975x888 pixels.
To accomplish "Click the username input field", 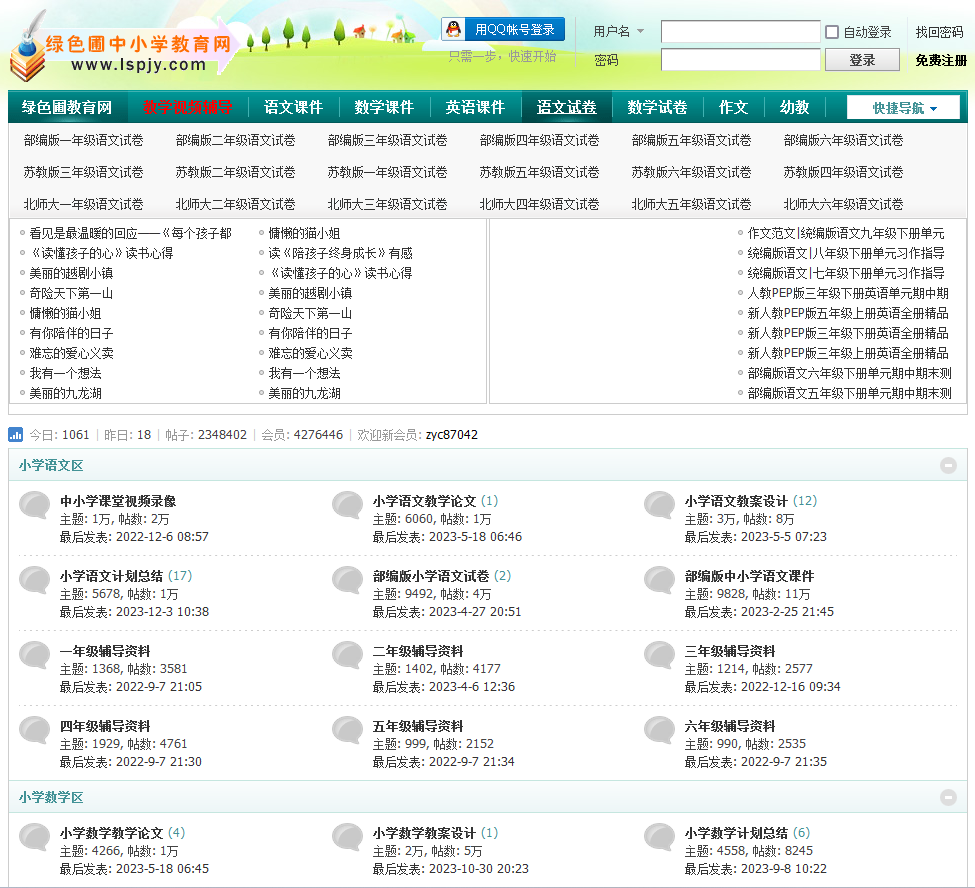I will tap(741, 32).
